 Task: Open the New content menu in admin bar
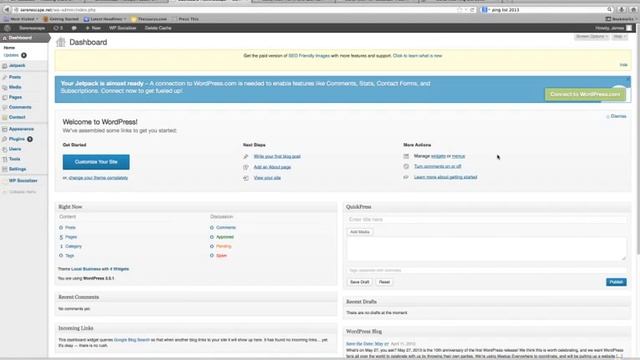pyautogui.click(x=93, y=28)
